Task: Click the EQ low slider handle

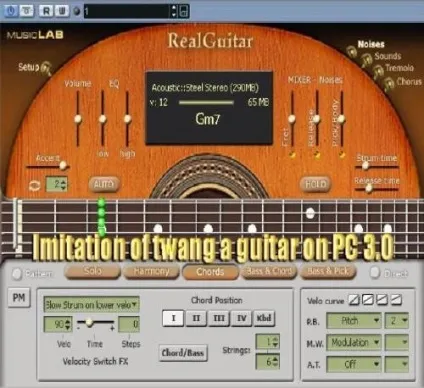Action: [102, 119]
